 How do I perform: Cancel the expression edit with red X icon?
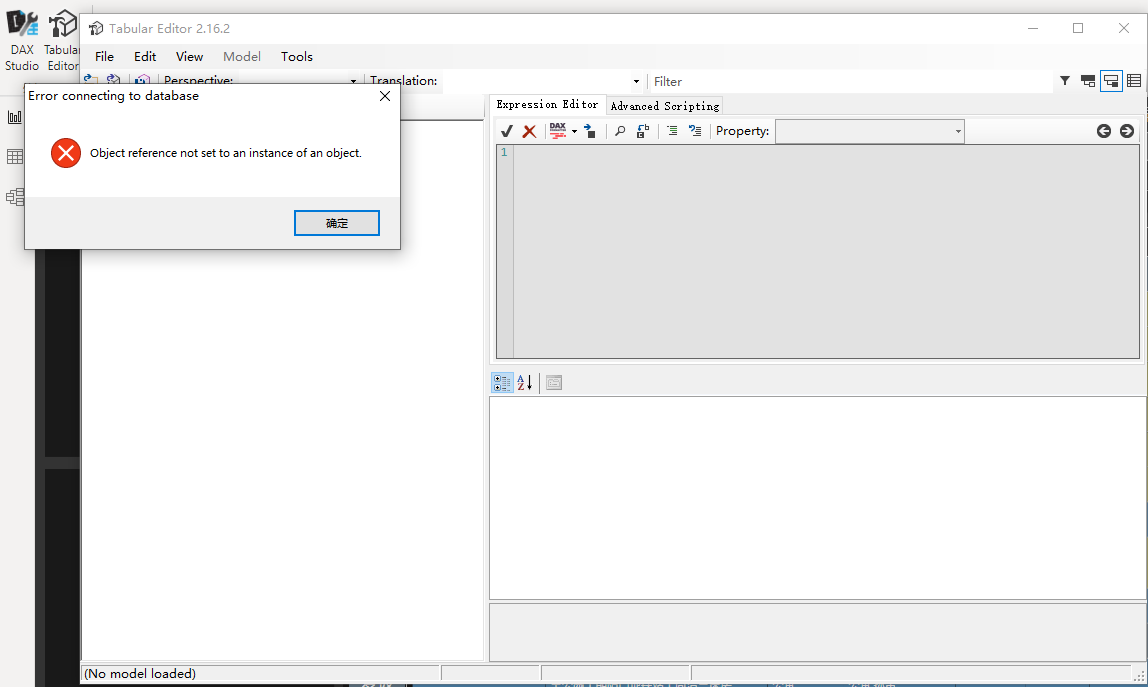click(x=529, y=130)
